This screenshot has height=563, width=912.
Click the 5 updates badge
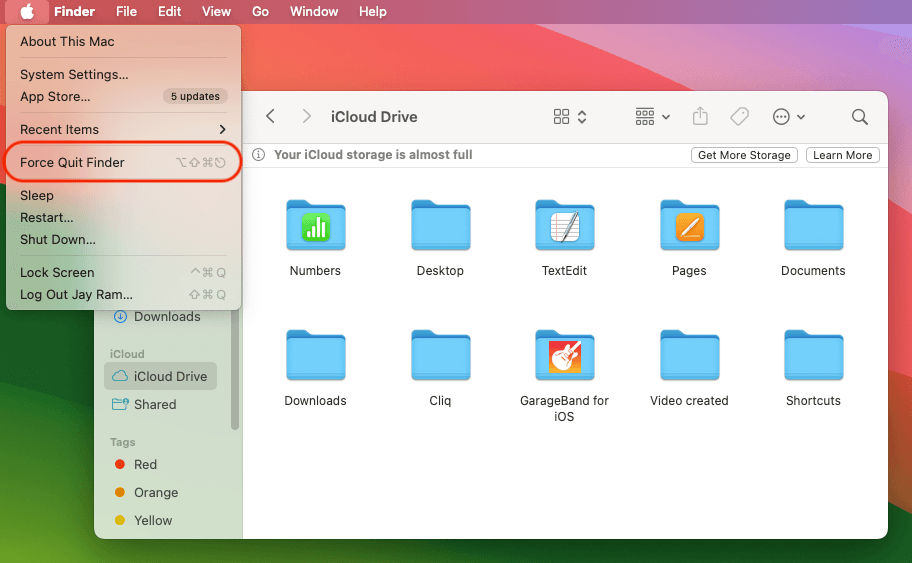pyautogui.click(x=195, y=97)
